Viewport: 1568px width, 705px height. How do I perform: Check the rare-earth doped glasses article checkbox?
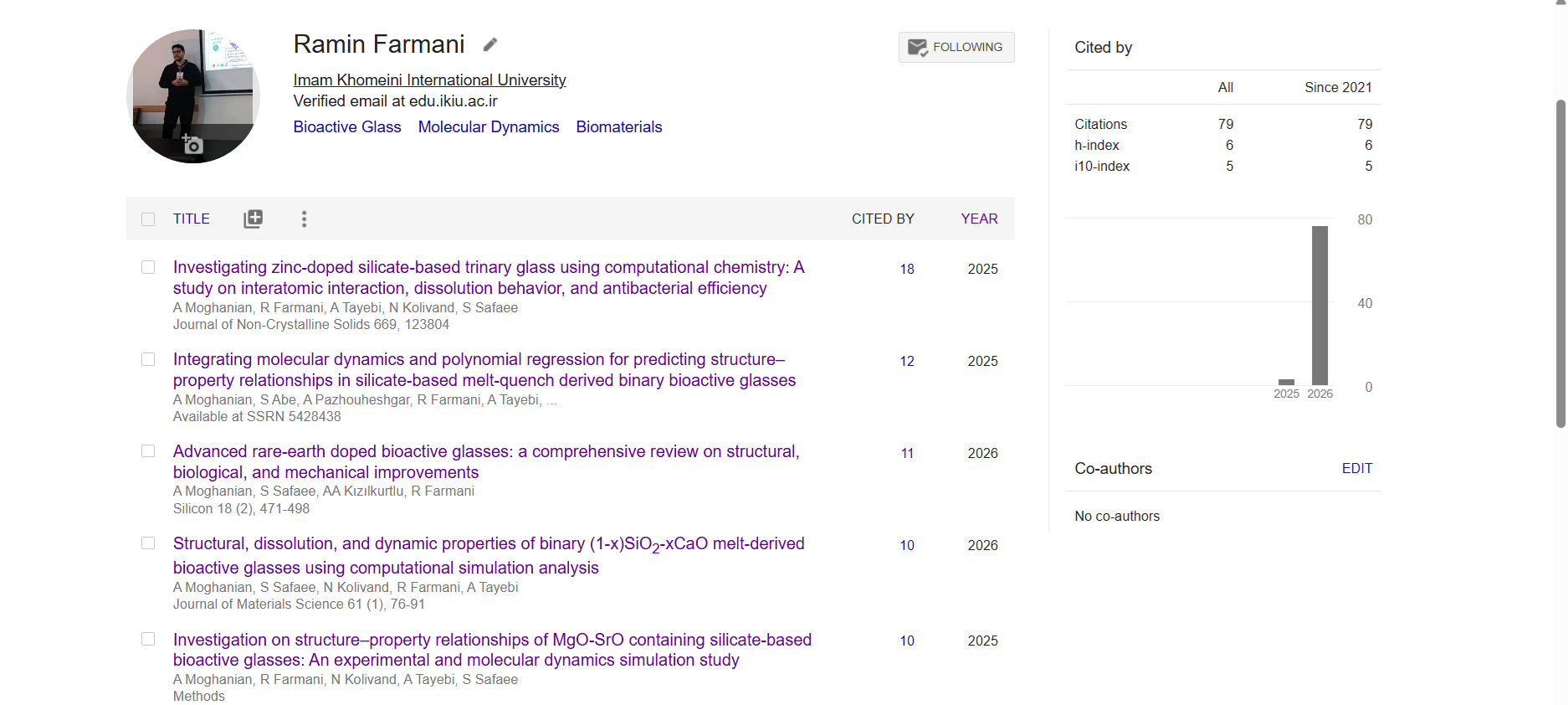(148, 451)
